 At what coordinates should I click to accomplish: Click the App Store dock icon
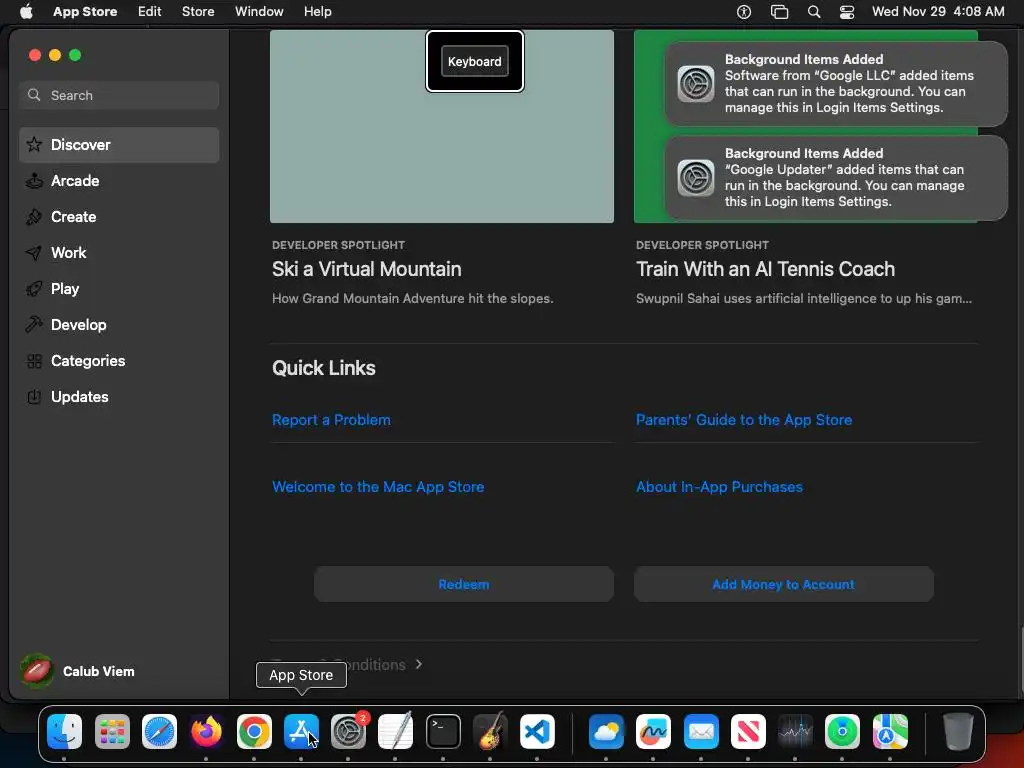[301, 731]
